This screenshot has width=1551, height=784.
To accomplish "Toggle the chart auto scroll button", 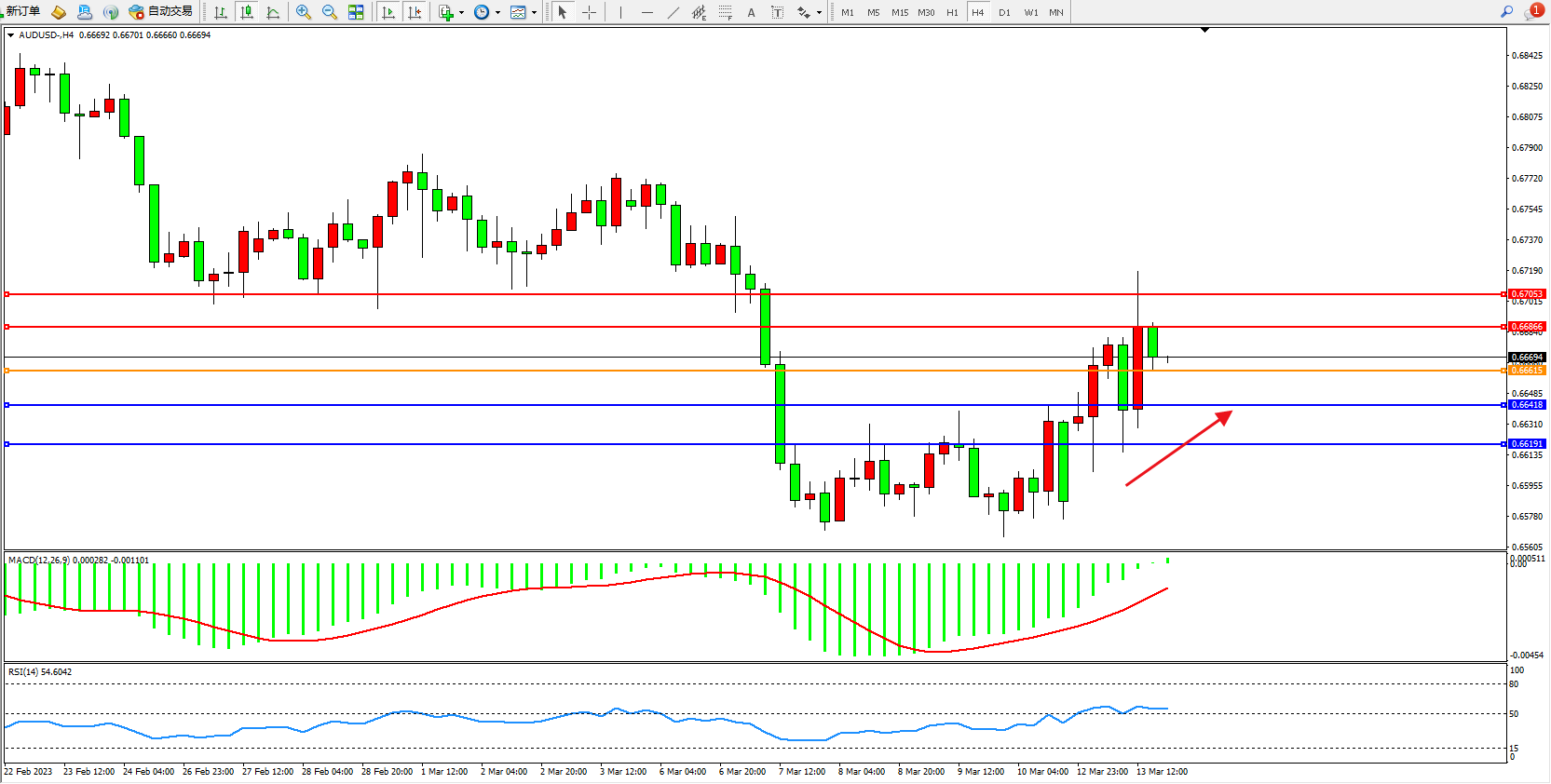I will 388,12.
